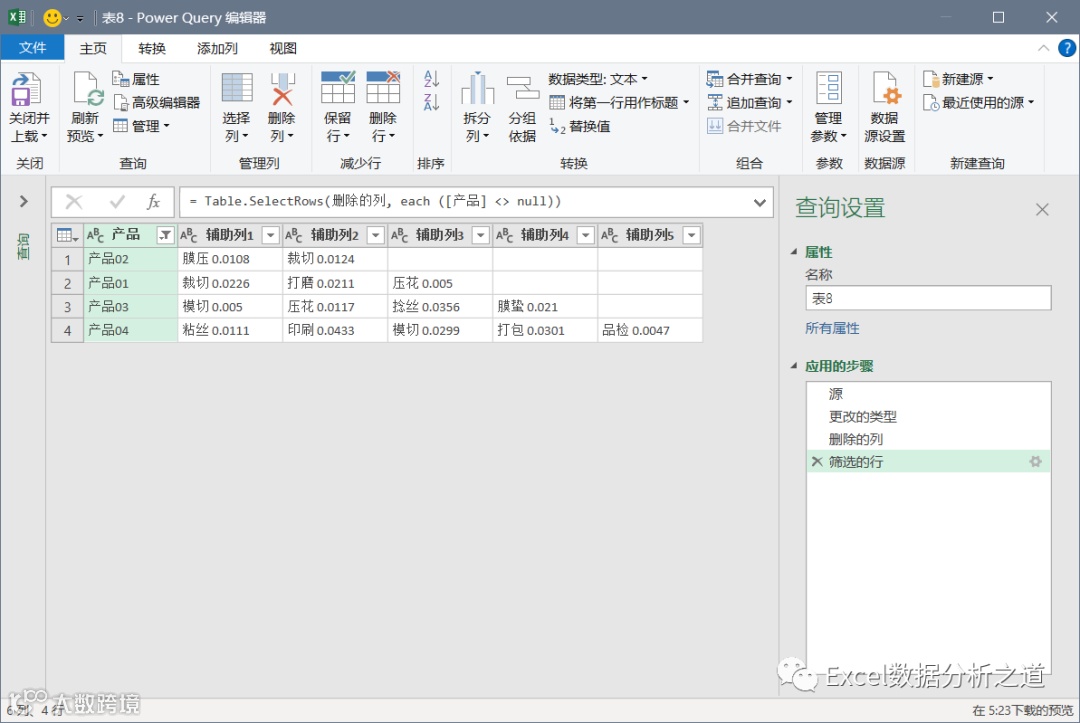Click the table corner menu icon in grid
This screenshot has height=723, width=1080.
[67, 235]
